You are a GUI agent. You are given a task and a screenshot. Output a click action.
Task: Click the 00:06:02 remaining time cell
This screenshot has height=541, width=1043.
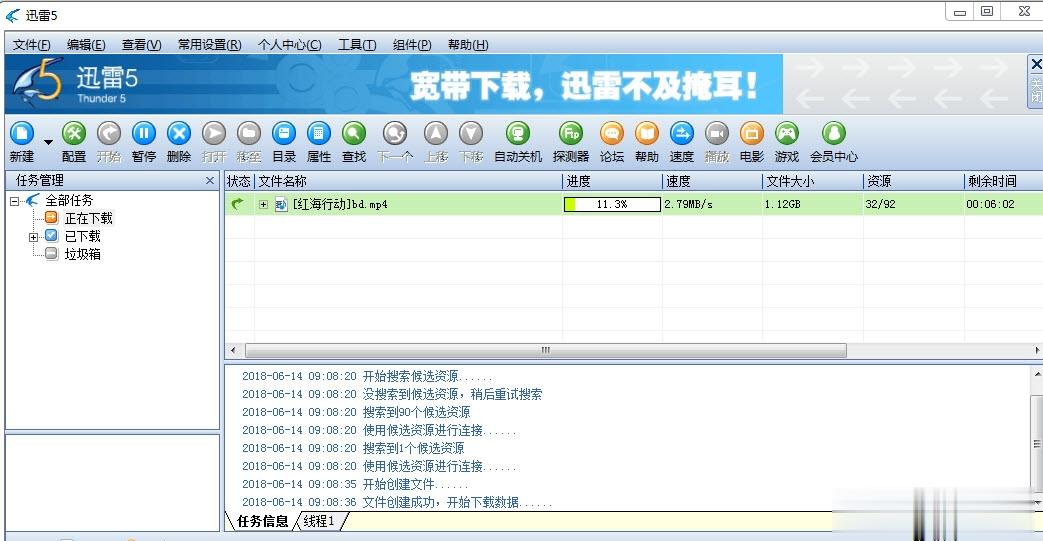point(990,204)
